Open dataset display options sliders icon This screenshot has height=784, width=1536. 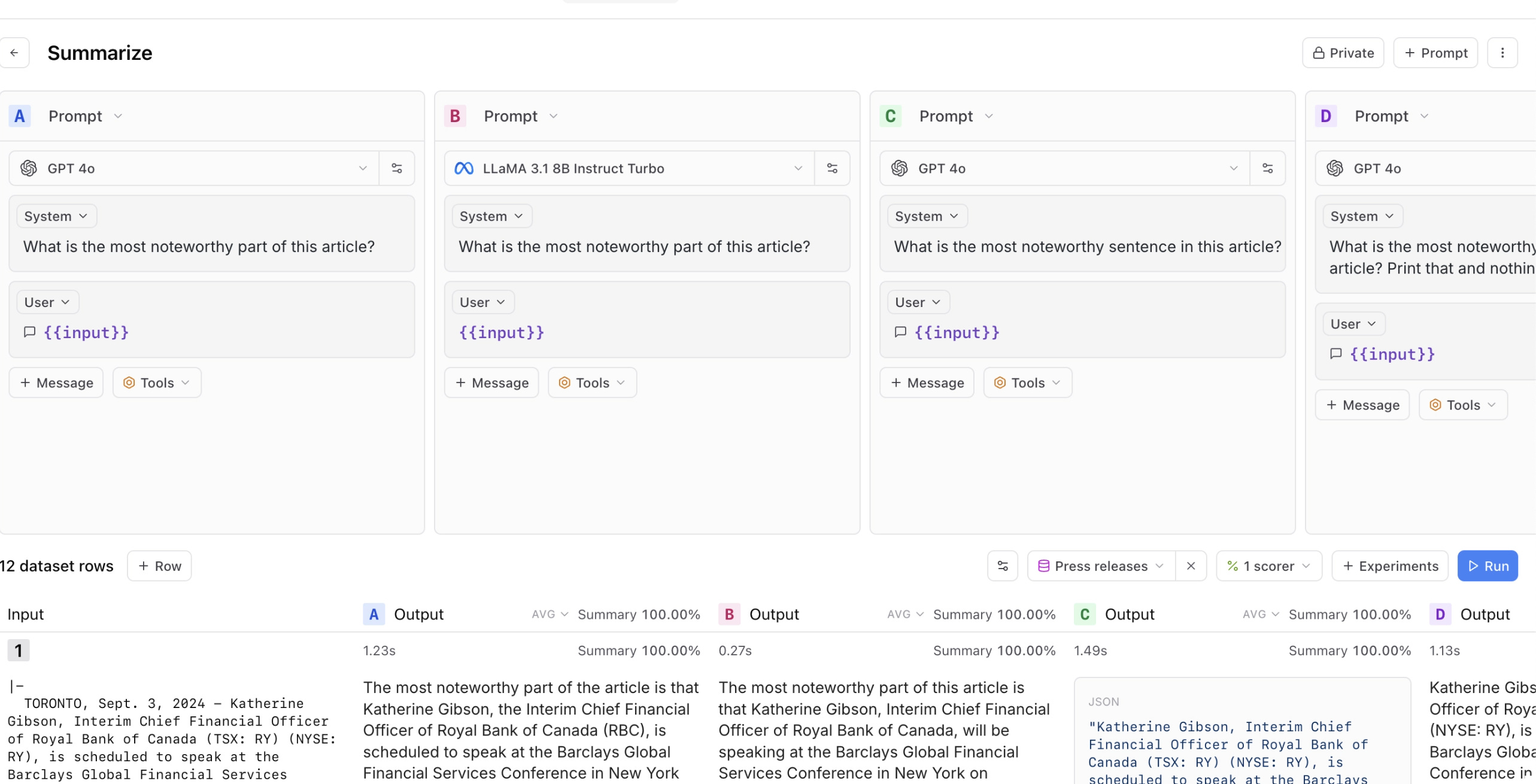pos(1003,566)
